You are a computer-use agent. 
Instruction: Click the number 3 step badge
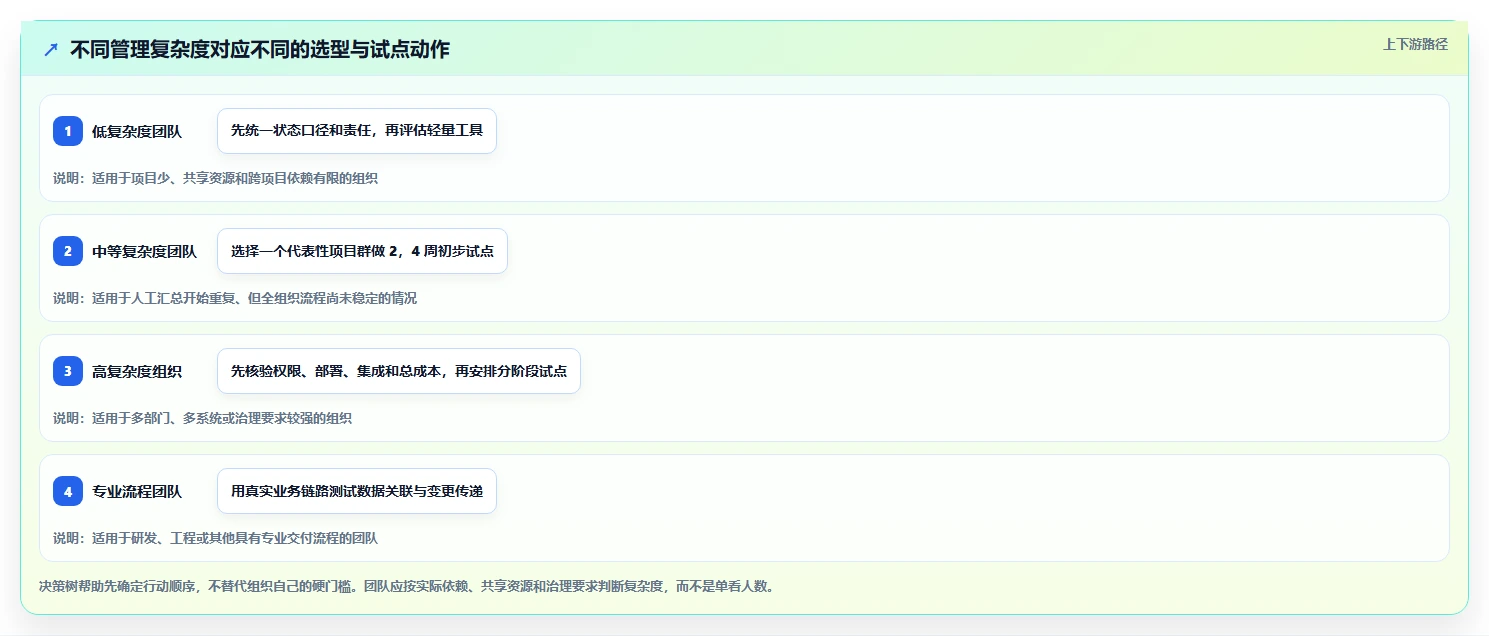point(68,371)
